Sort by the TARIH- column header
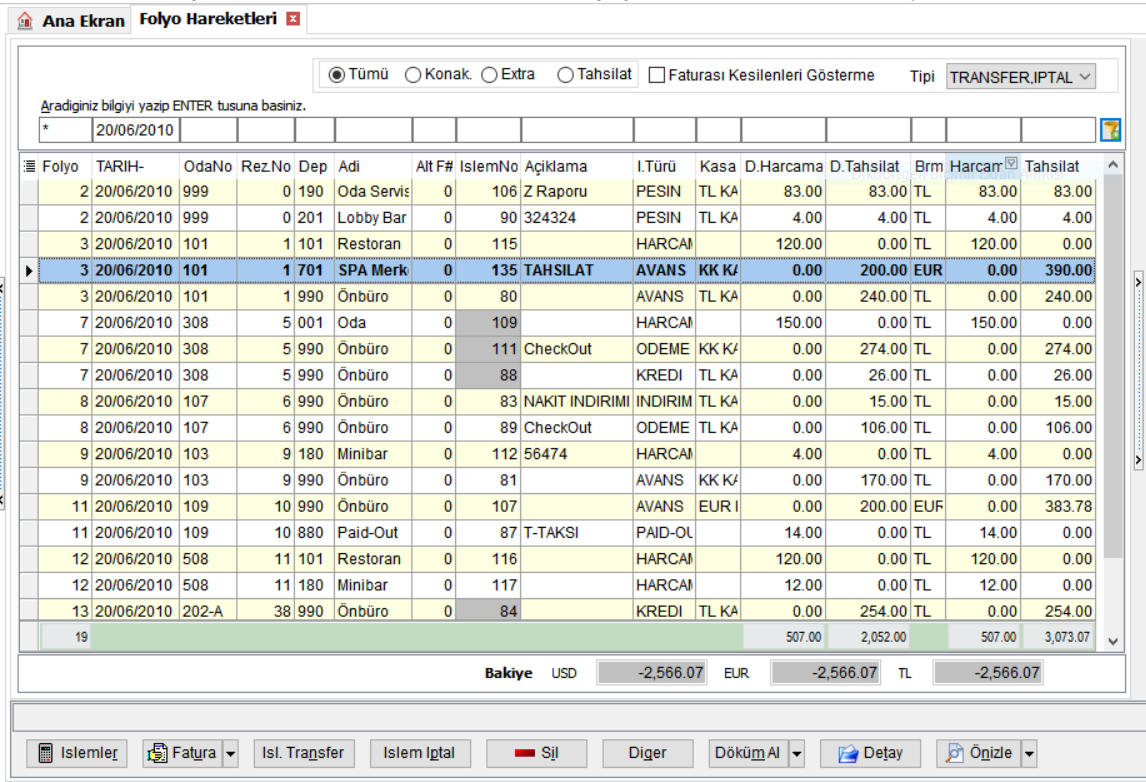The height and width of the screenshot is (782, 1146). click(x=135, y=166)
